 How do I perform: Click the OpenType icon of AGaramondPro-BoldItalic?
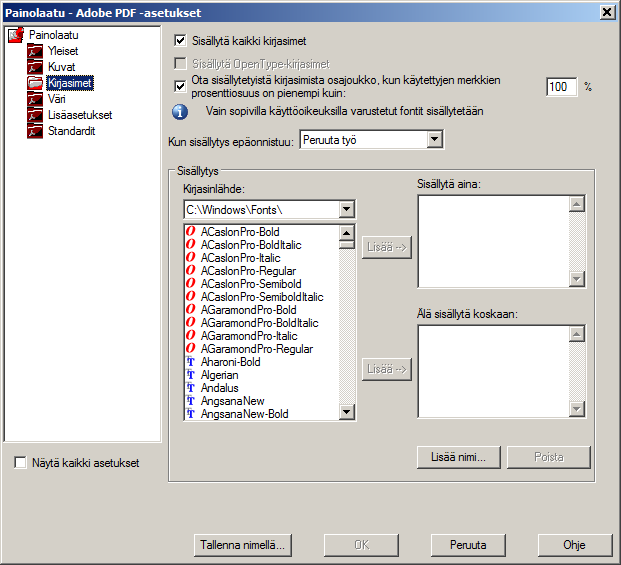click(190, 323)
